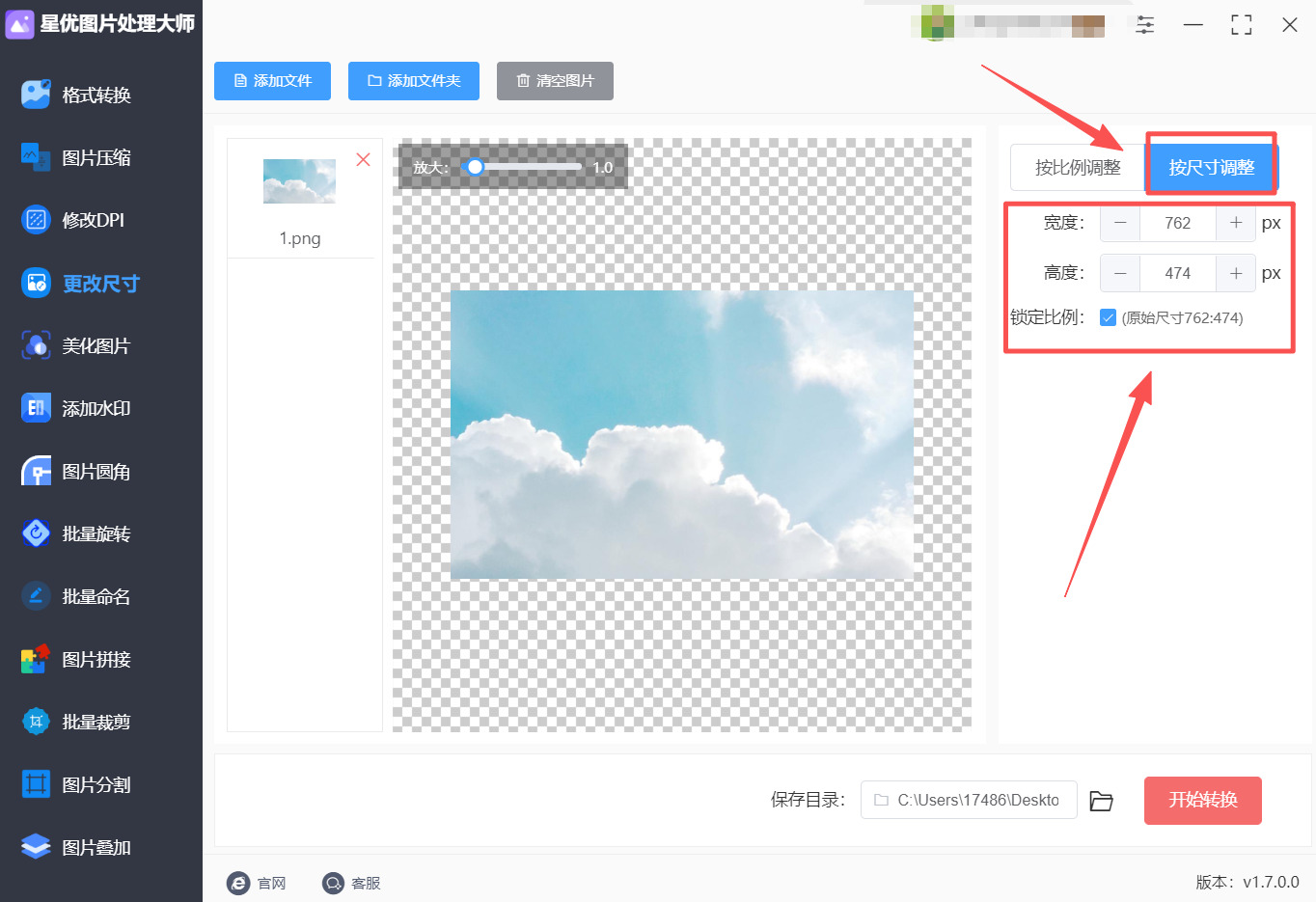Image resolution: width=1316 pixels, height=902 pixels.
Task: Open the 美化图片 beautify icon
Action: (x=36, y=345)
